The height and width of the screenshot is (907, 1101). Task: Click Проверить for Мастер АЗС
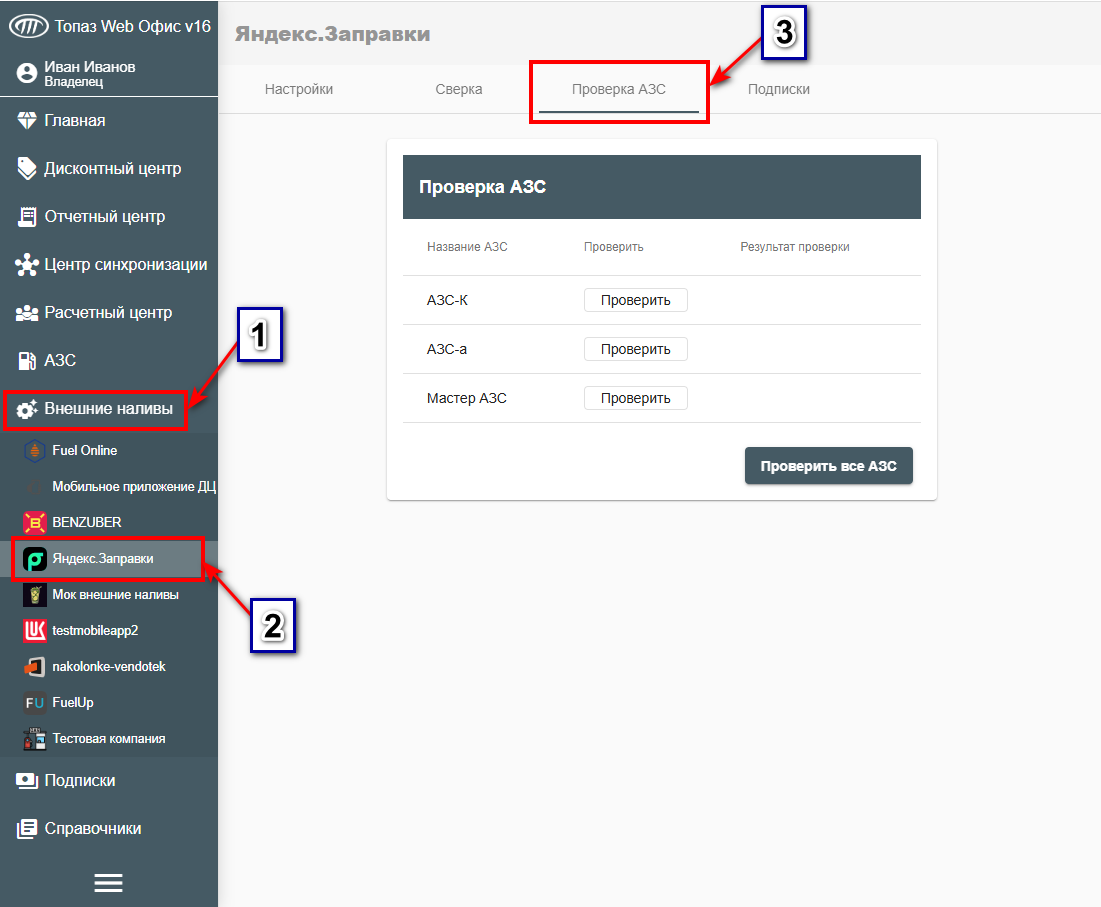pyautogui.click(x=635, y=399)
